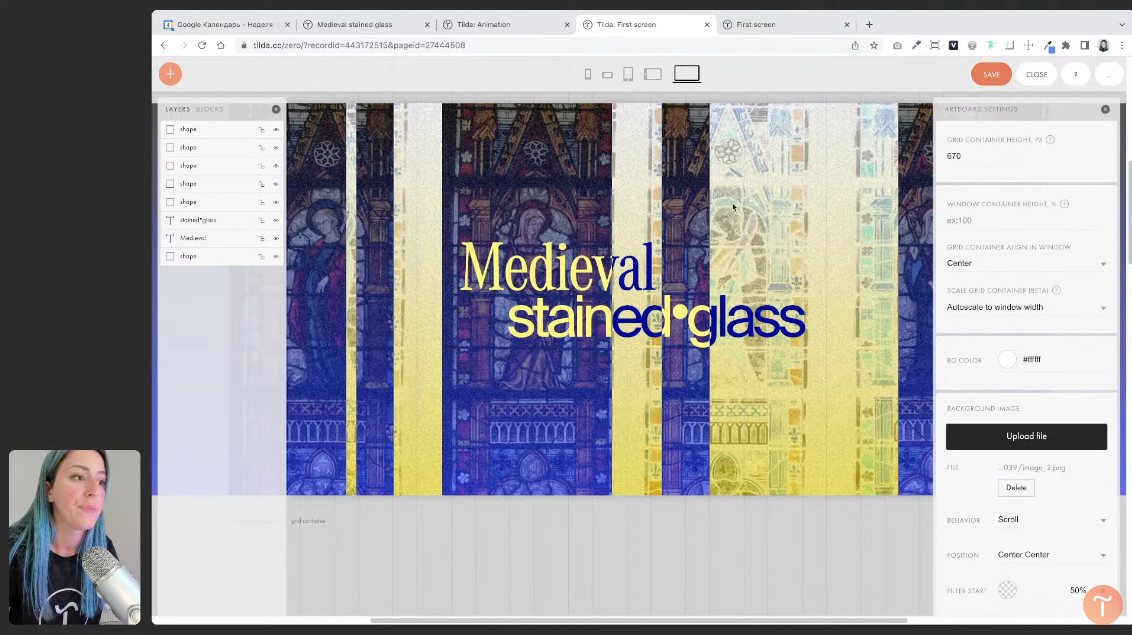
Task: Click the dark V extension icon
Action: click(953, 45)
